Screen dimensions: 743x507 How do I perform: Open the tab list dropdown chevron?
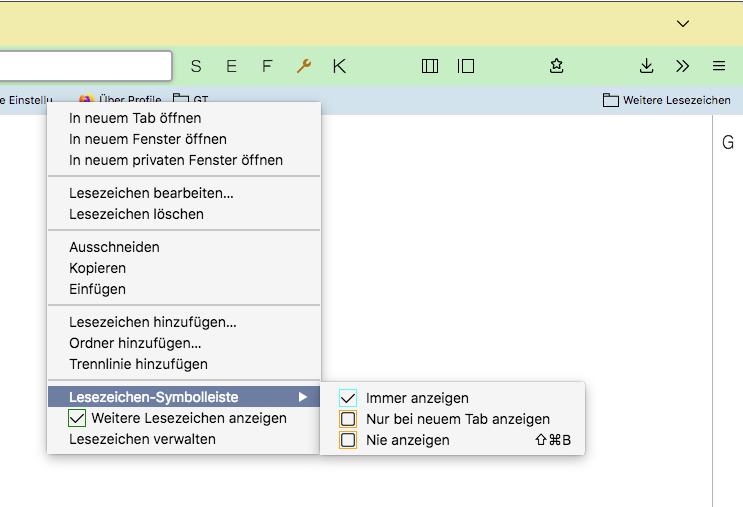pos(683,23)
